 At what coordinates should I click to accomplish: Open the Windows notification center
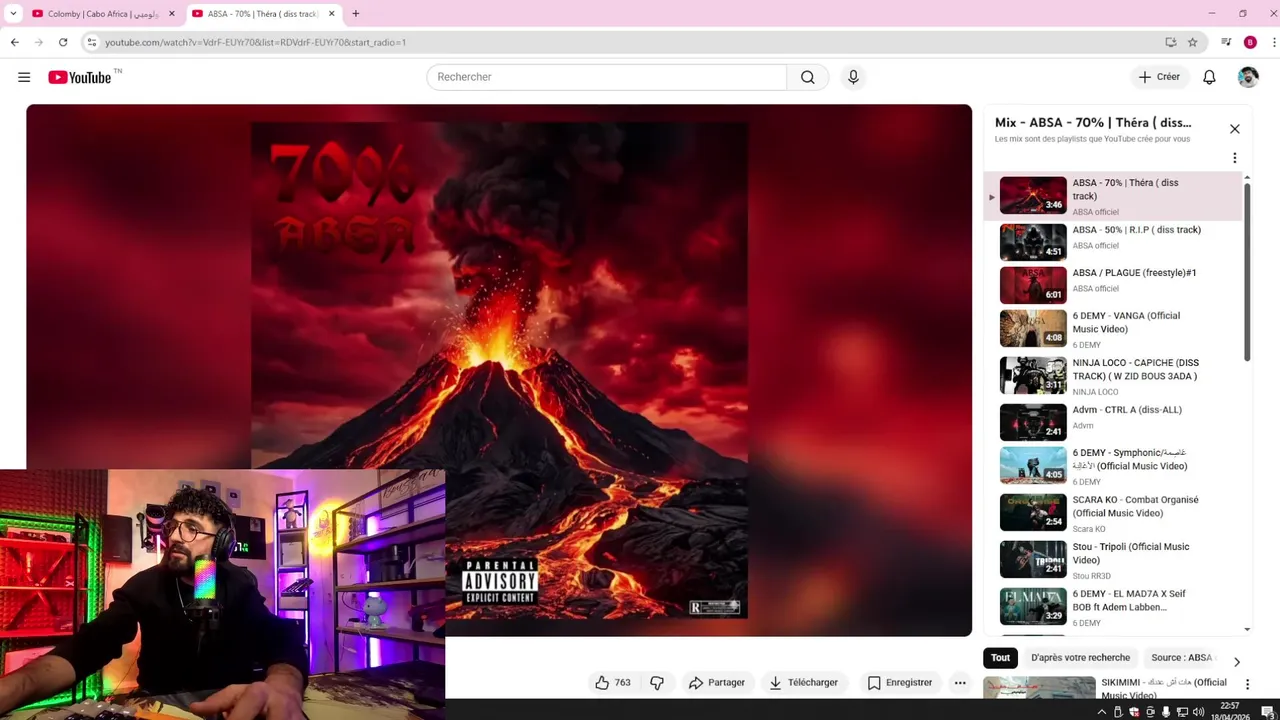click(x=1267, y=712)
